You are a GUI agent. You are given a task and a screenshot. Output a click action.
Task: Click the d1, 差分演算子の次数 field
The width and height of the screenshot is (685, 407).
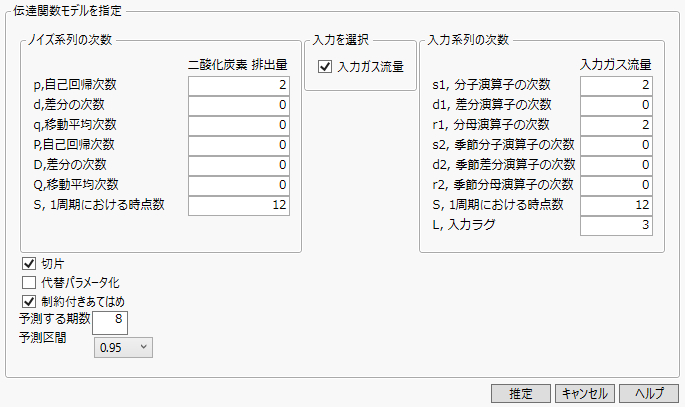616,105
